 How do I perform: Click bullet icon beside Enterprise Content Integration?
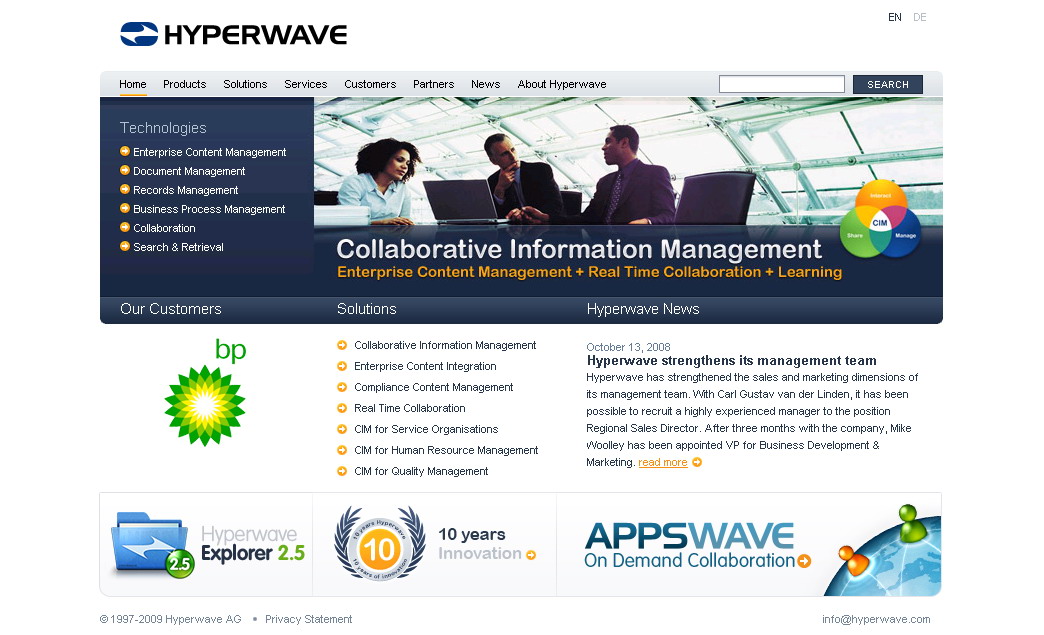pos(342,366)
